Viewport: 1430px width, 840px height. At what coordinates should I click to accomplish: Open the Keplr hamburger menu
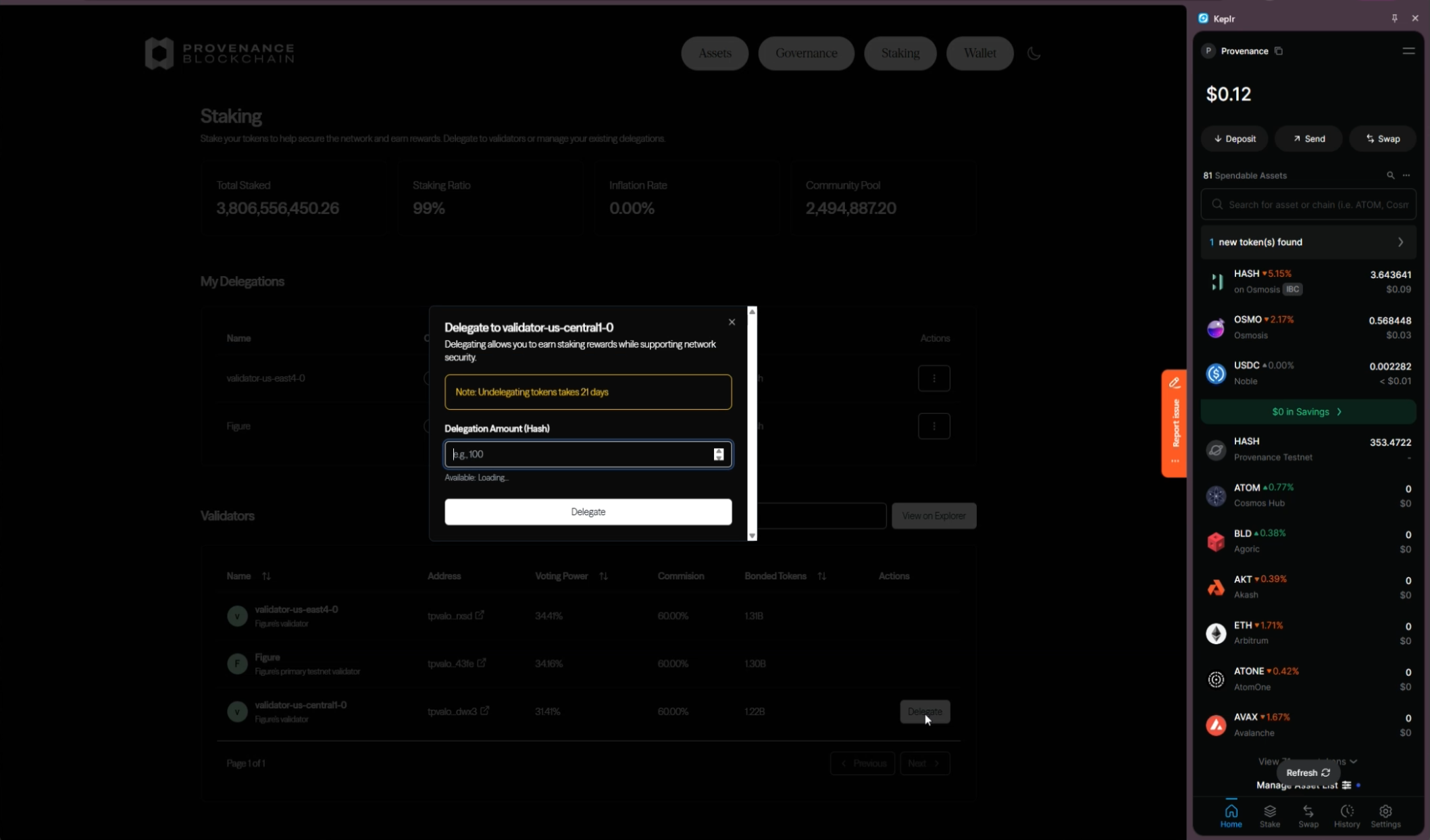pyautogui.click(x=1408, y=51)
